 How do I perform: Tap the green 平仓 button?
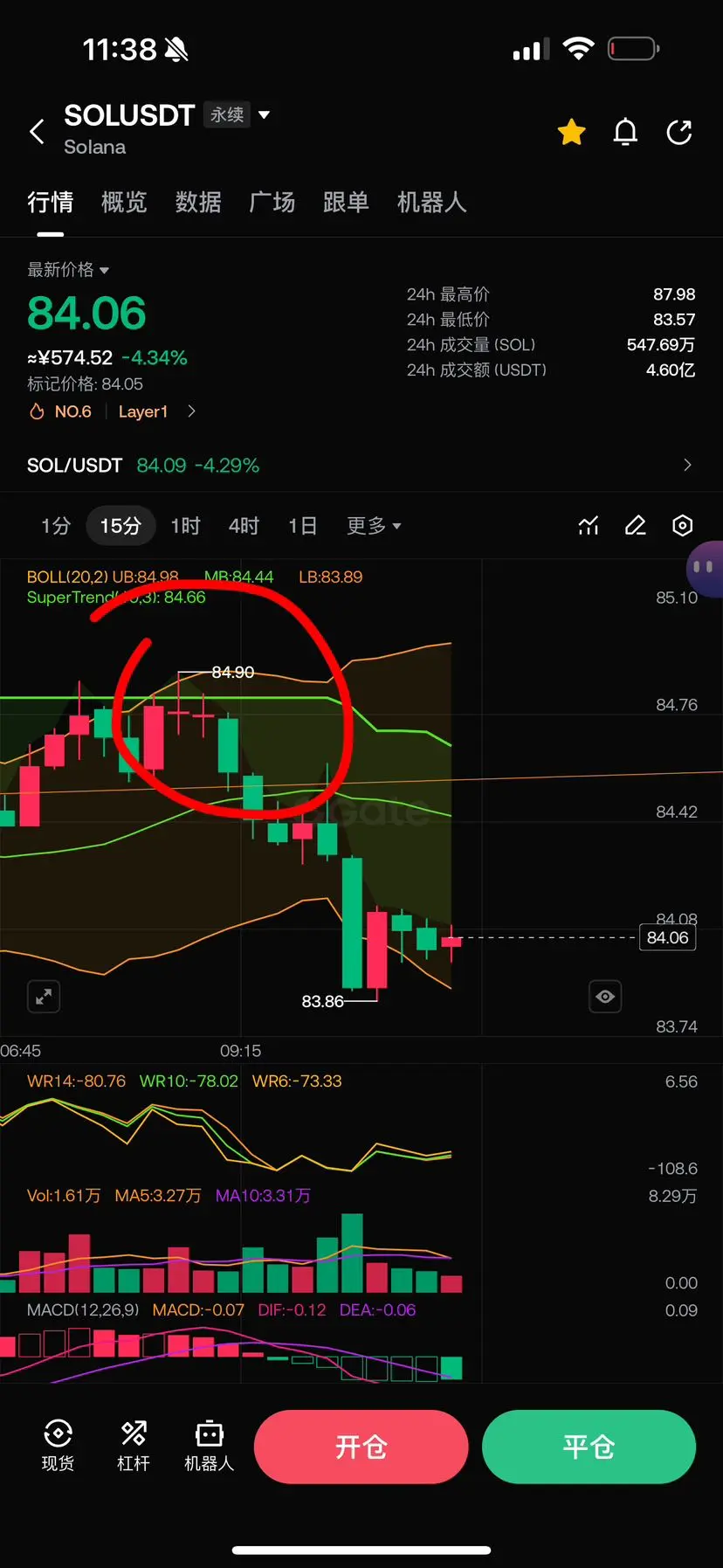click(x=589, y=1447)
